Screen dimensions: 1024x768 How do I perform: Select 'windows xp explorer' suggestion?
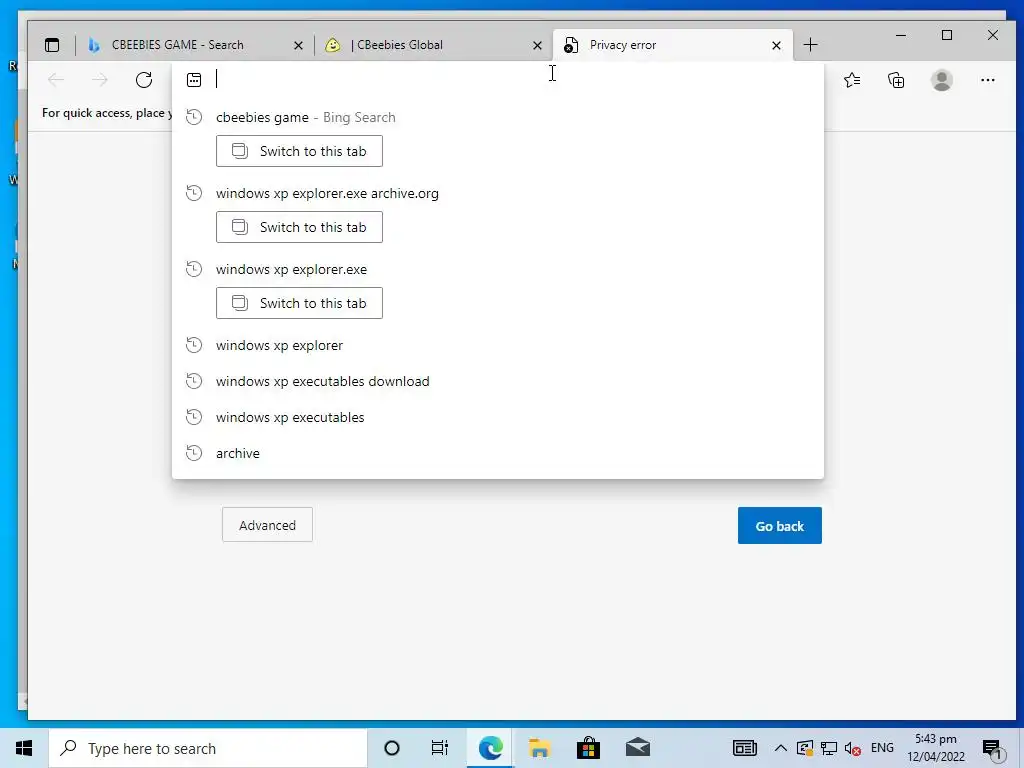(x=498, y=345)
